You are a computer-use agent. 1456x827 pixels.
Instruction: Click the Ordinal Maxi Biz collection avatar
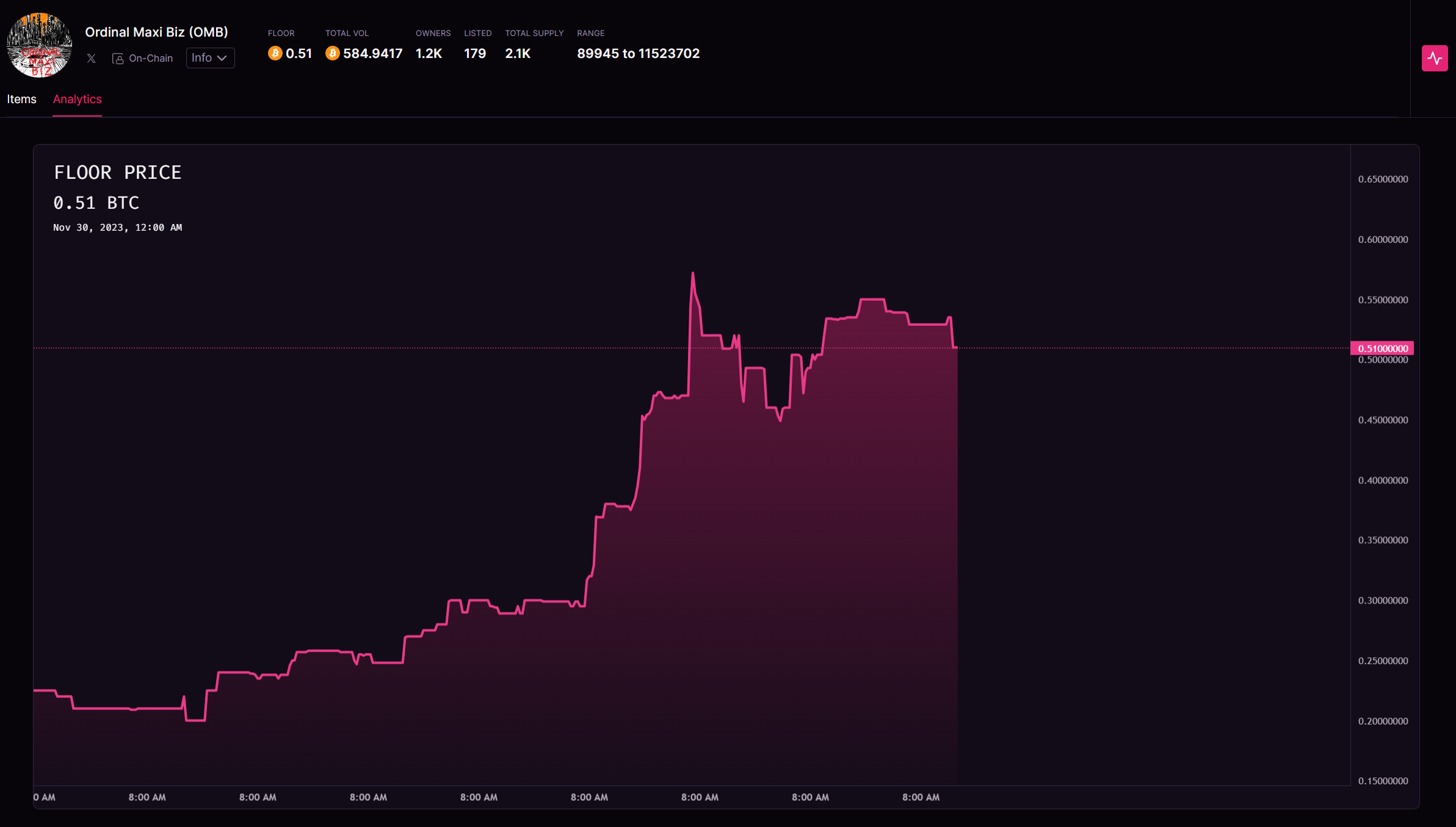39,45
